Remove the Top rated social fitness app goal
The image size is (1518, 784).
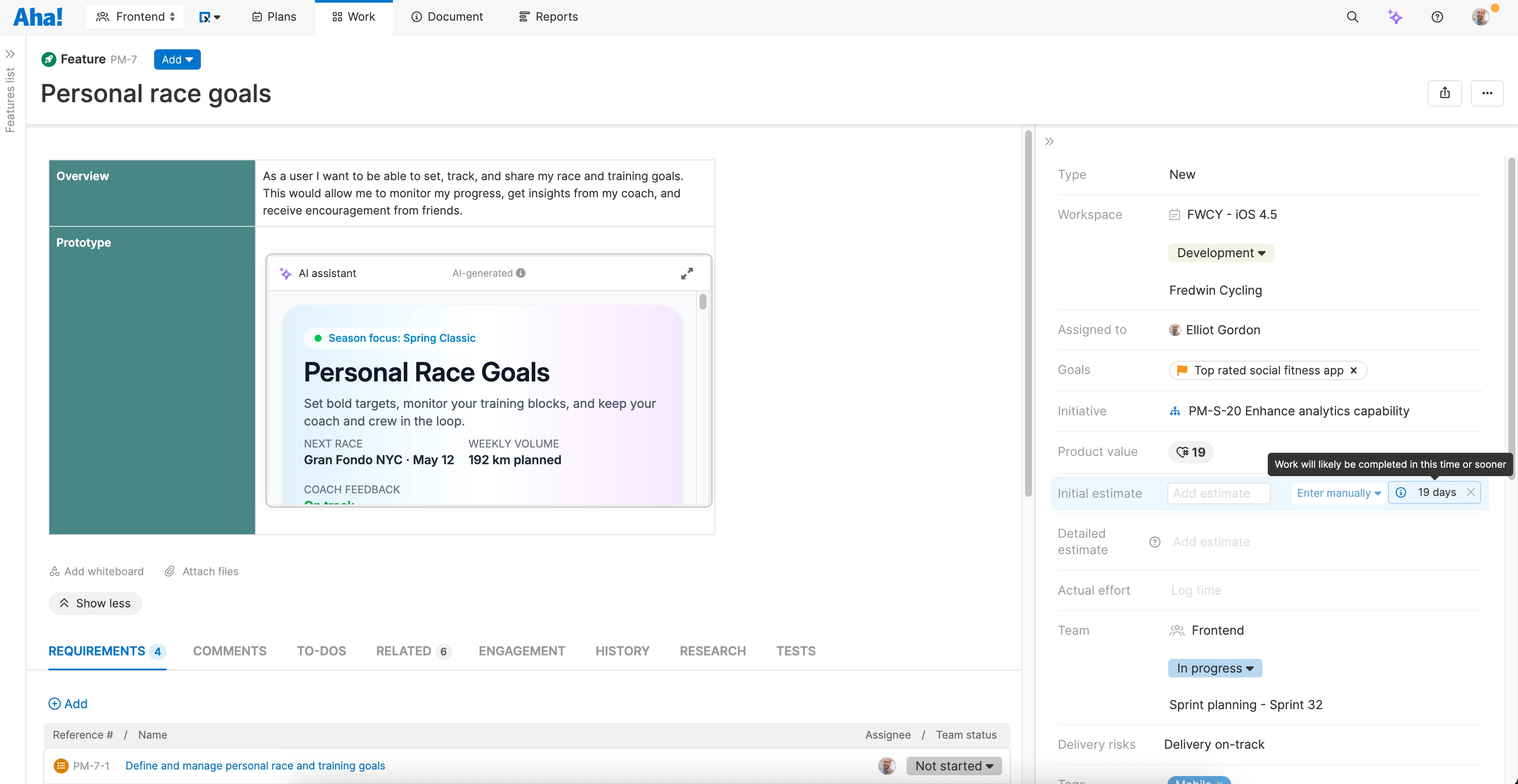(1354, 370)
